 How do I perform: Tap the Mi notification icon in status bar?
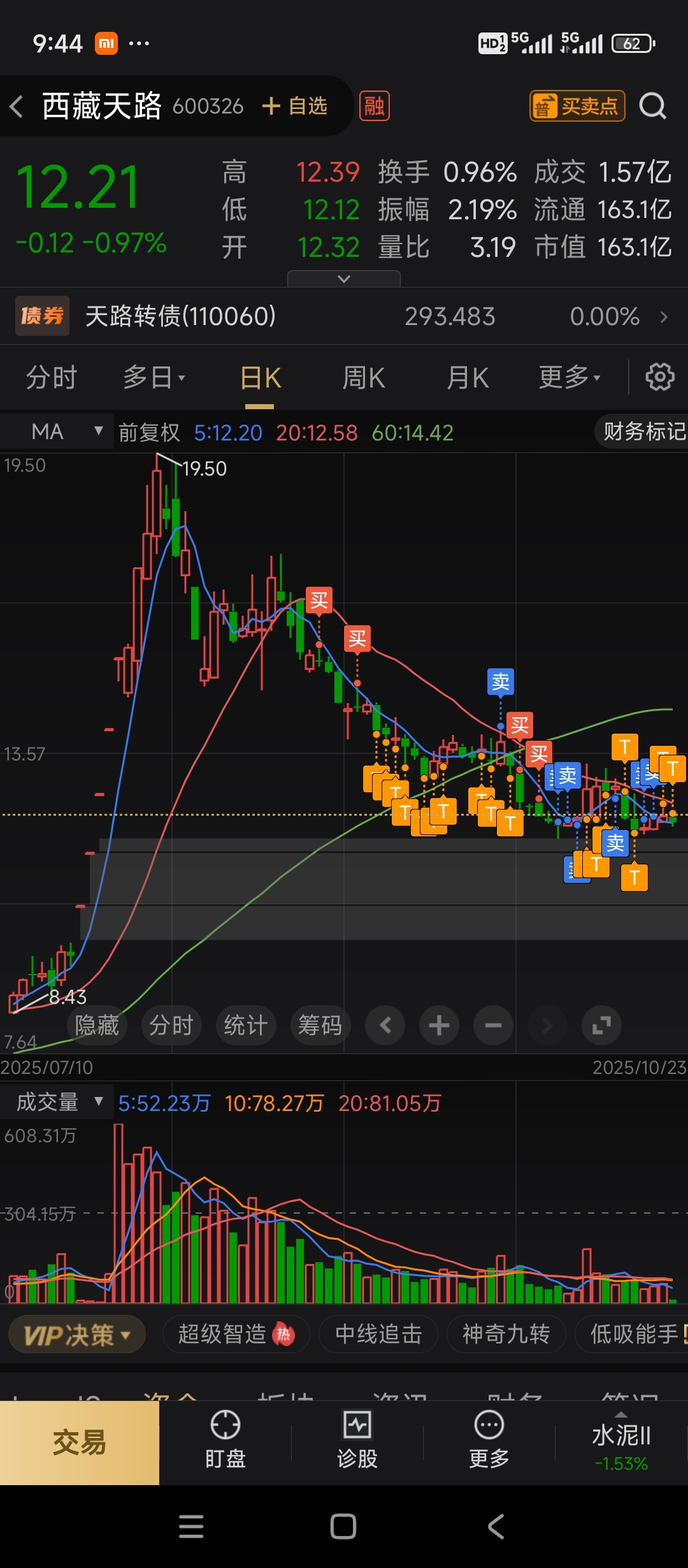coord(106,43)
